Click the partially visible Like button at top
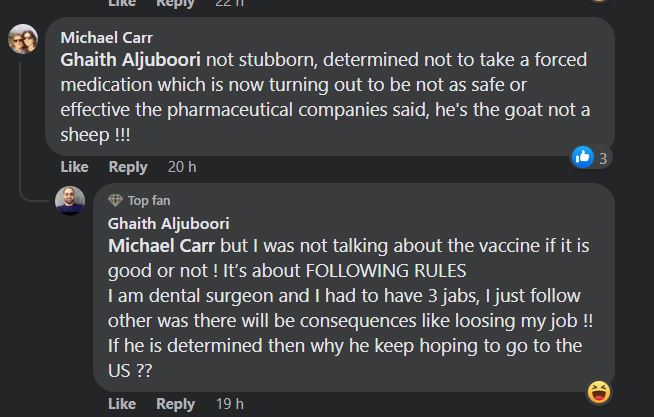 [x=121, y=4]
